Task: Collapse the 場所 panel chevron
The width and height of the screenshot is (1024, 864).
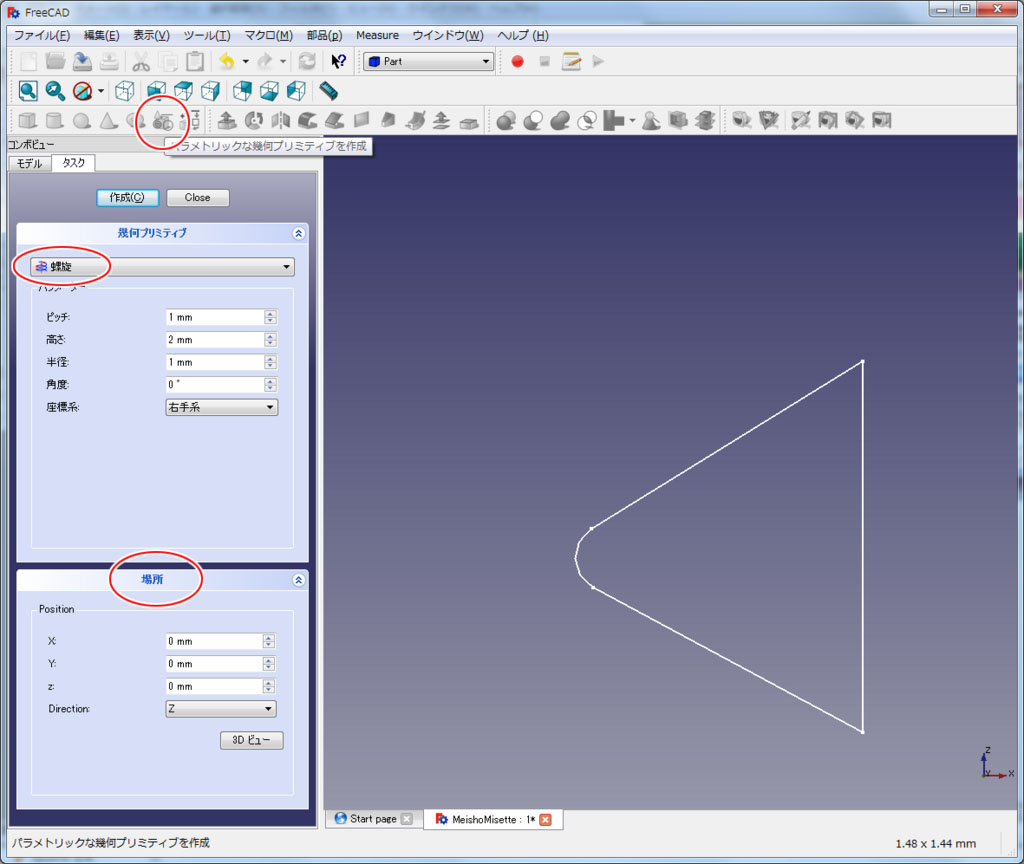Action: [298, 580]
